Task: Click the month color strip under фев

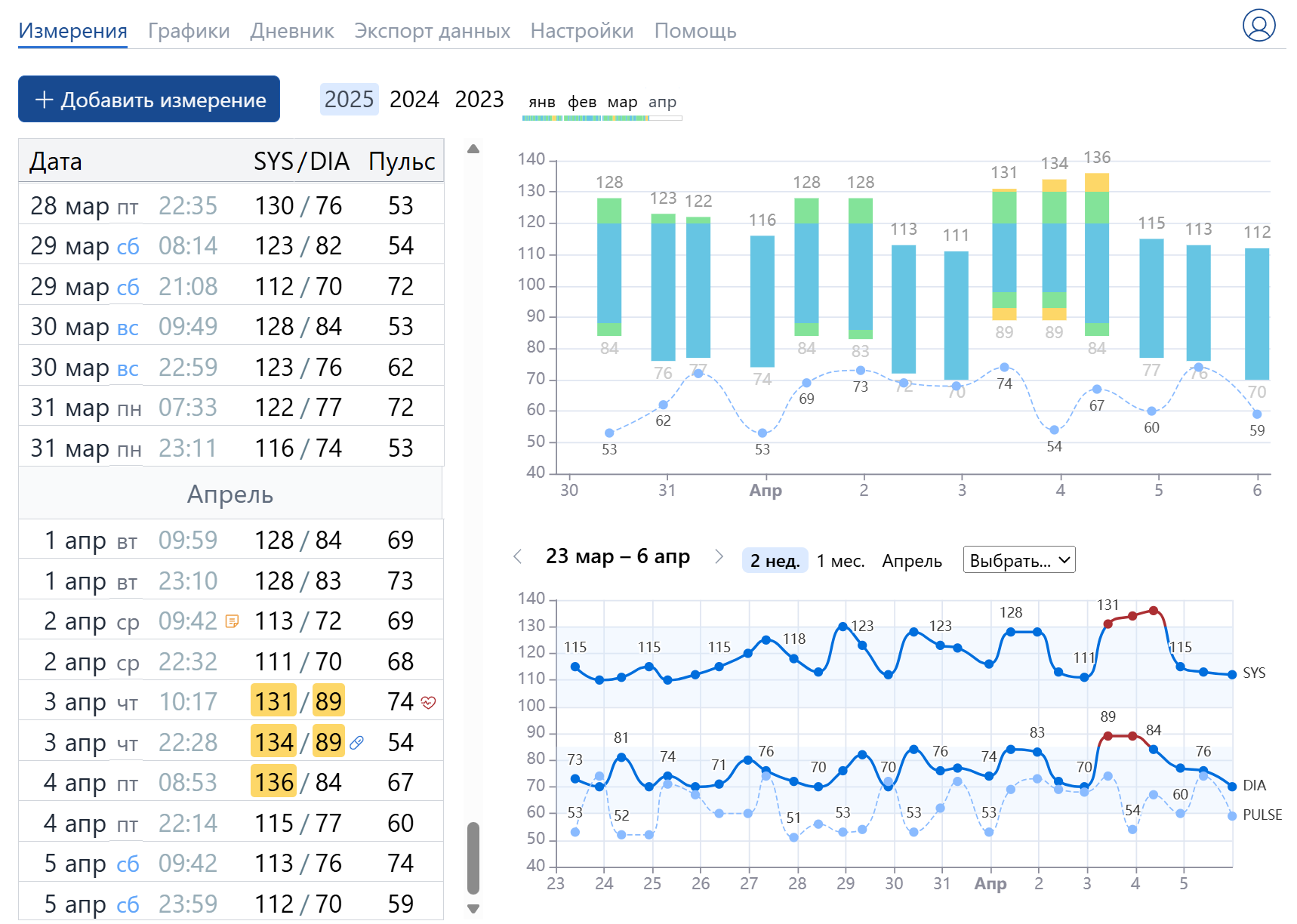Action: pos(582,118)
